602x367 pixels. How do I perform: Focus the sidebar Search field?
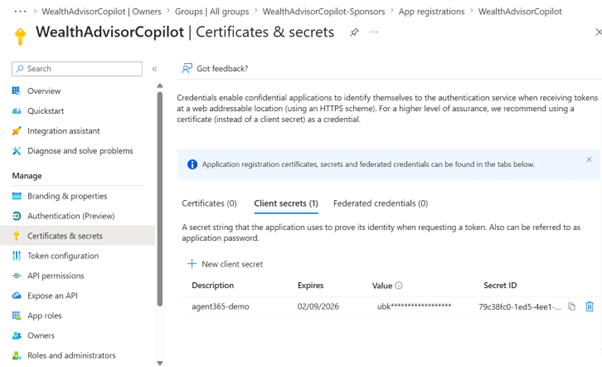tap(77, 69)
